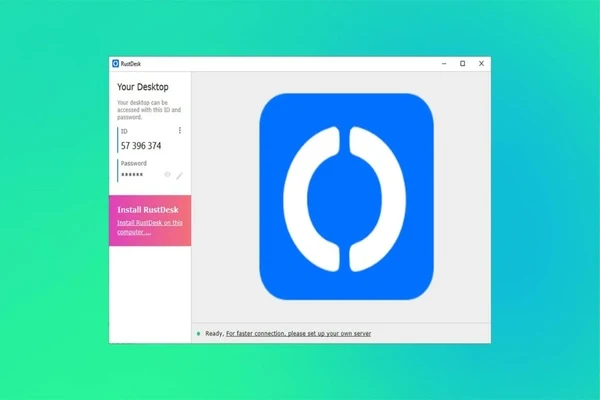Click the RustDesk title bar app icon

pyautogui.click(x=116, y=64)
